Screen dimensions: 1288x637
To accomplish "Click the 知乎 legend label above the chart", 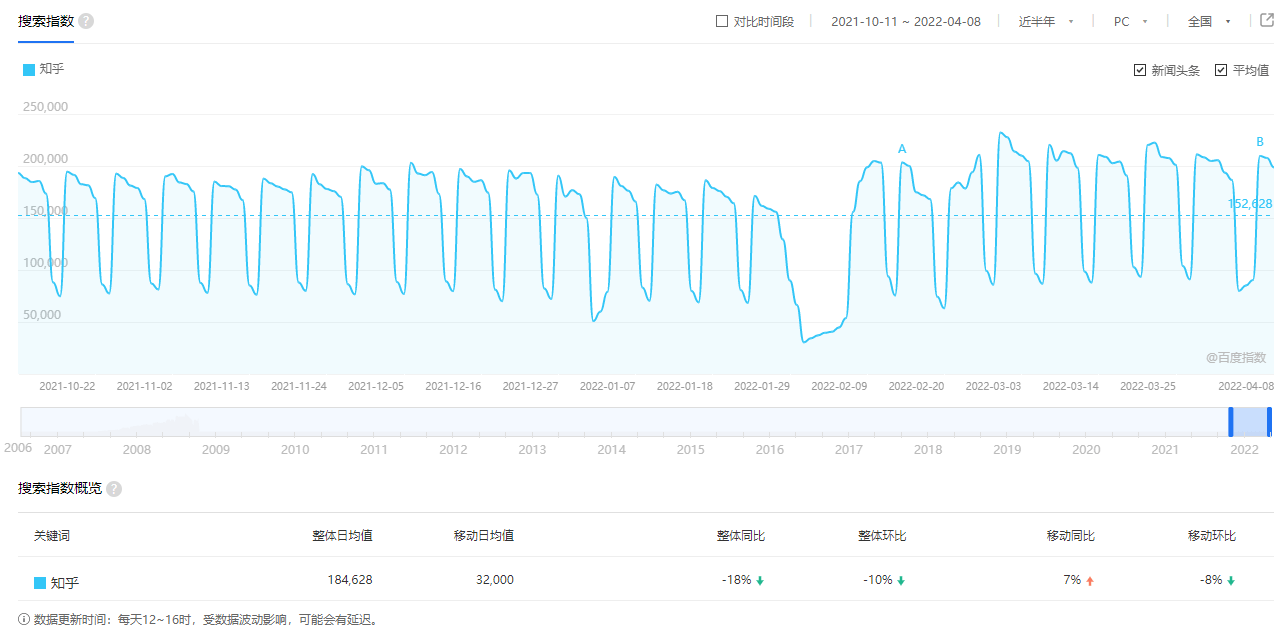I will [x=52, y=69].
